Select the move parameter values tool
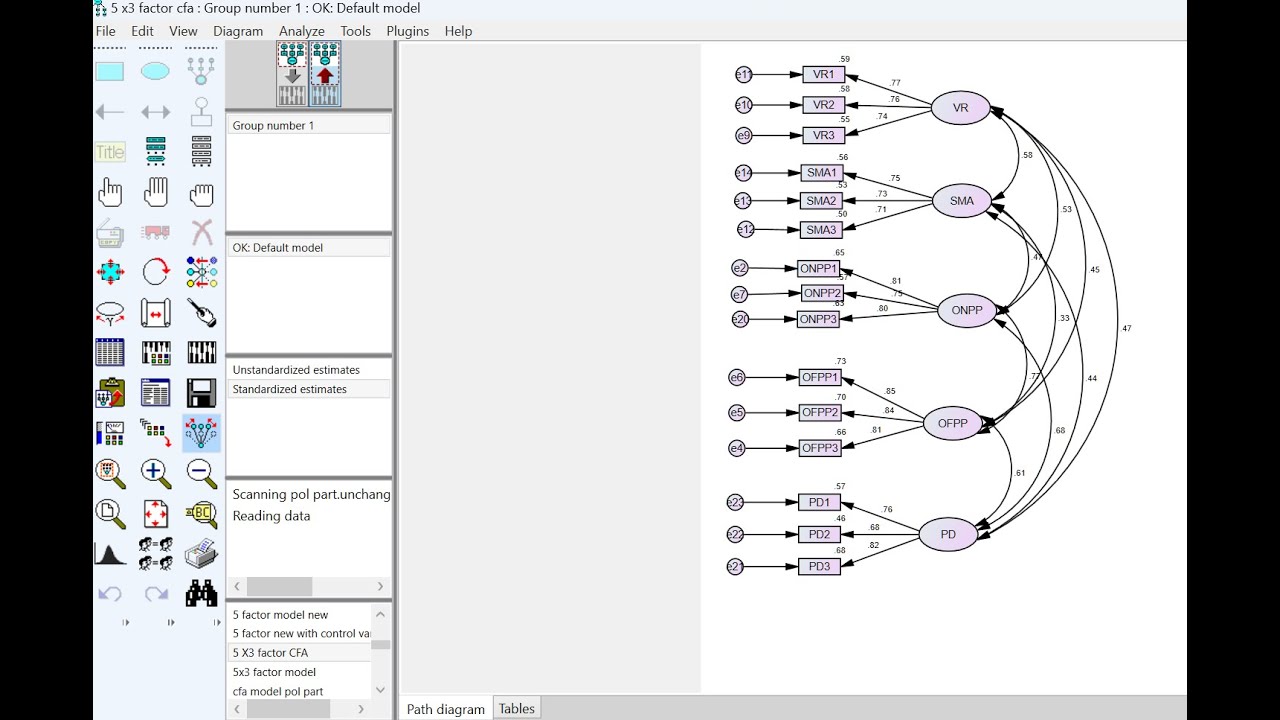This screenshot has width=1280, height=720. point(110,313)
